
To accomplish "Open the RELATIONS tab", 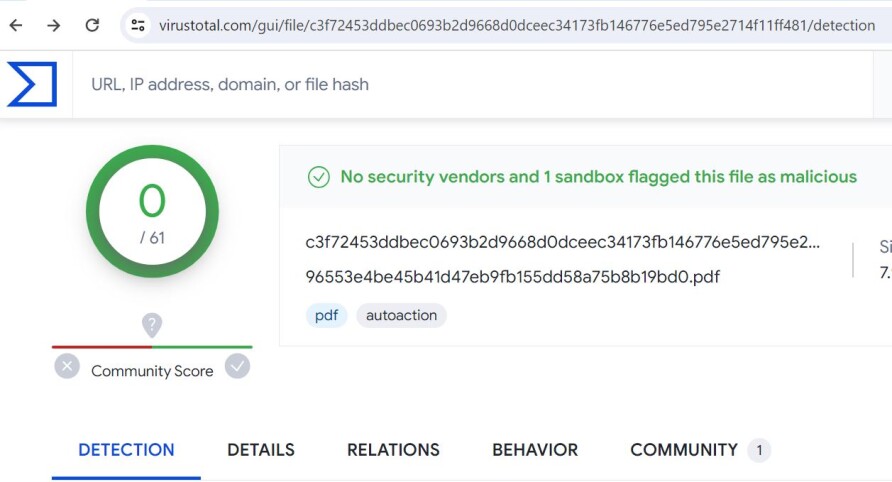I will pyautogui.click(x=393, y=450).
